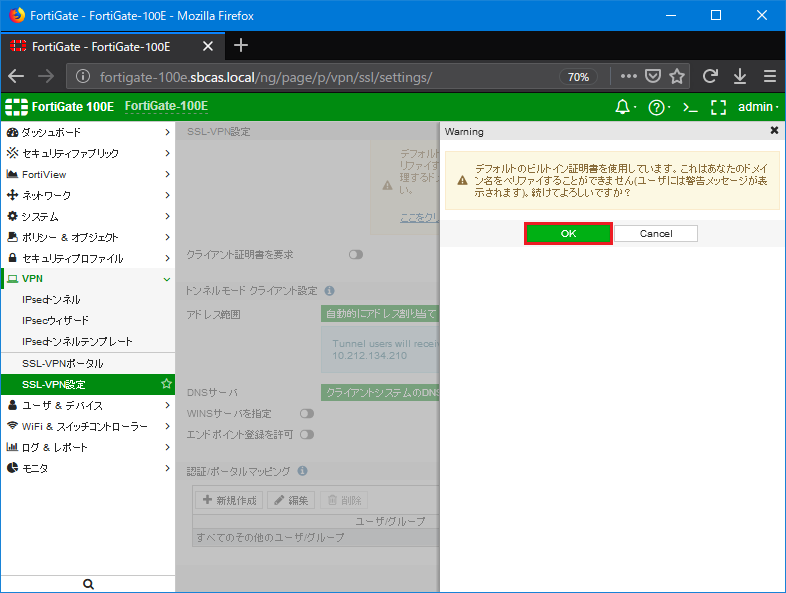Click the dashboard gauge icon
Image resolution: width=786 pixels, height=593 pixels.
point(12,132)
